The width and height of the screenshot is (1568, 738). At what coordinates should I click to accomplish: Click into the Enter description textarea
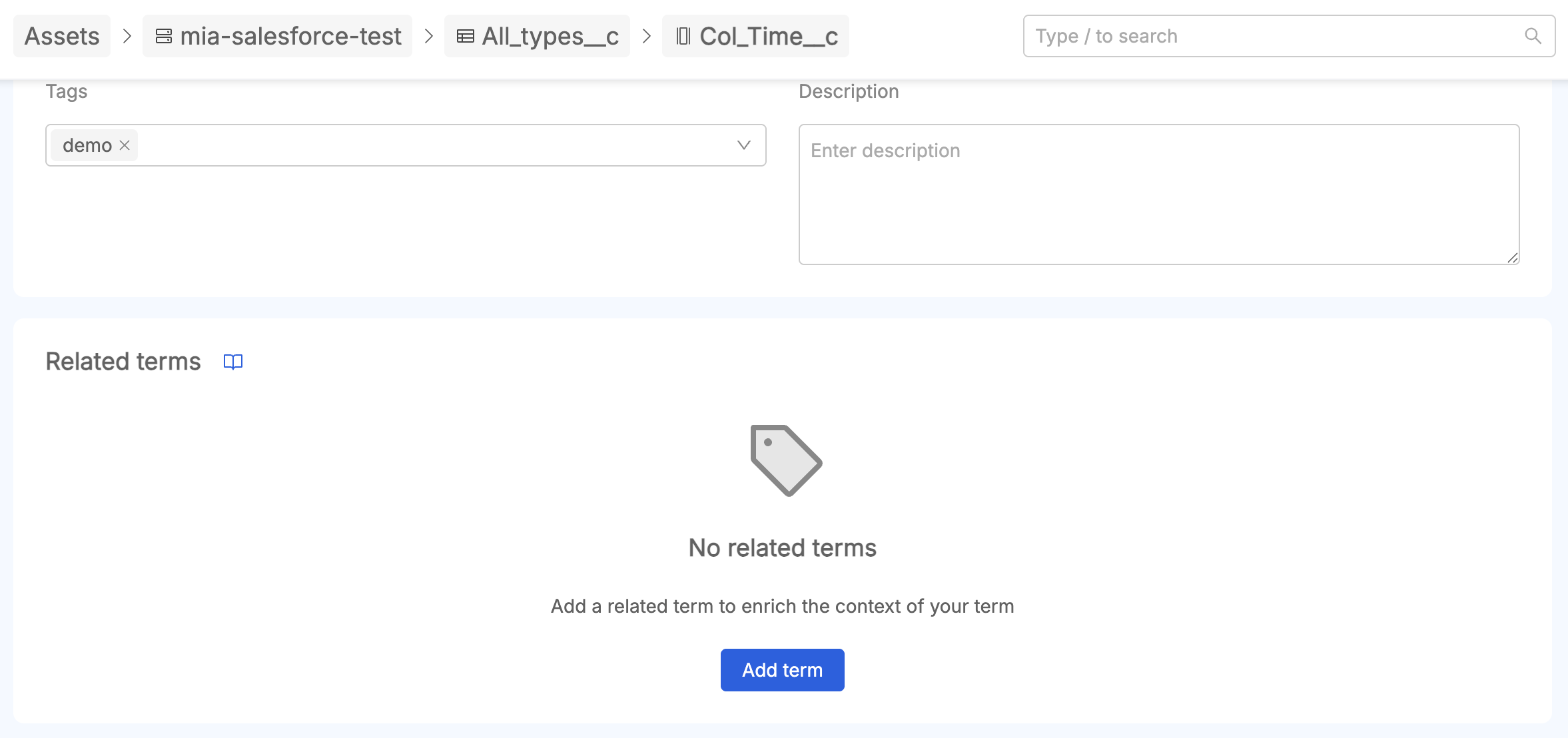click(1159, 194)
